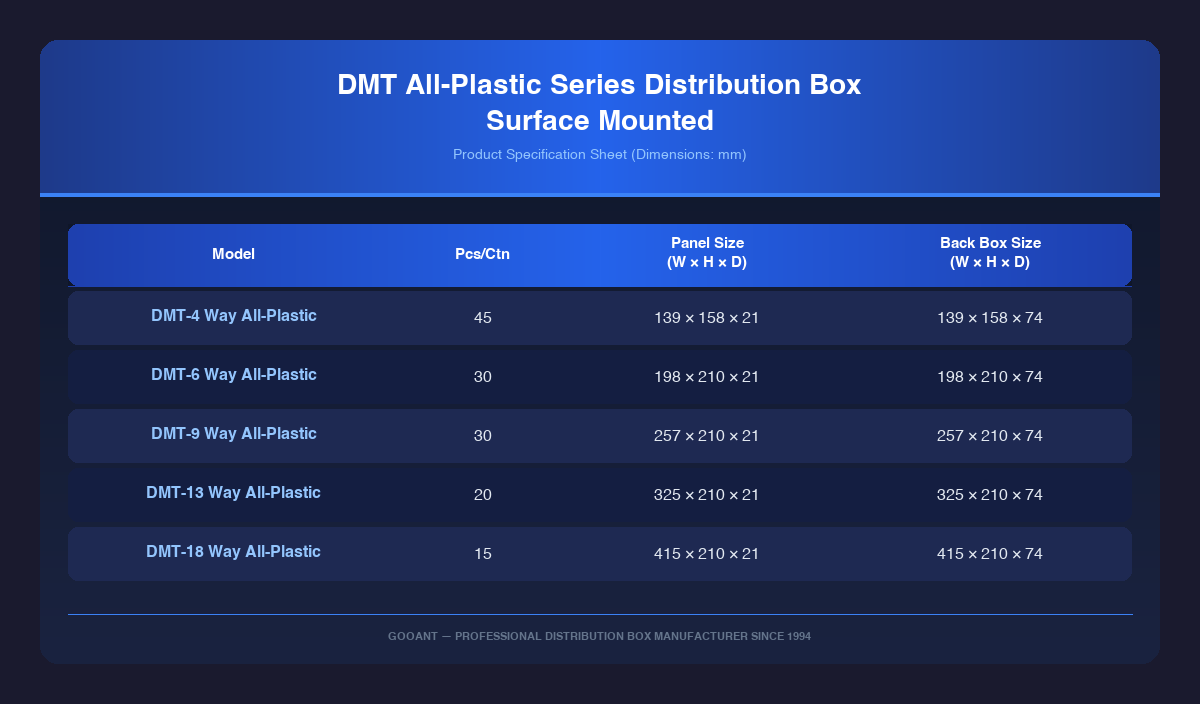Click the 20 pcs per carton cell

[482, 495]
